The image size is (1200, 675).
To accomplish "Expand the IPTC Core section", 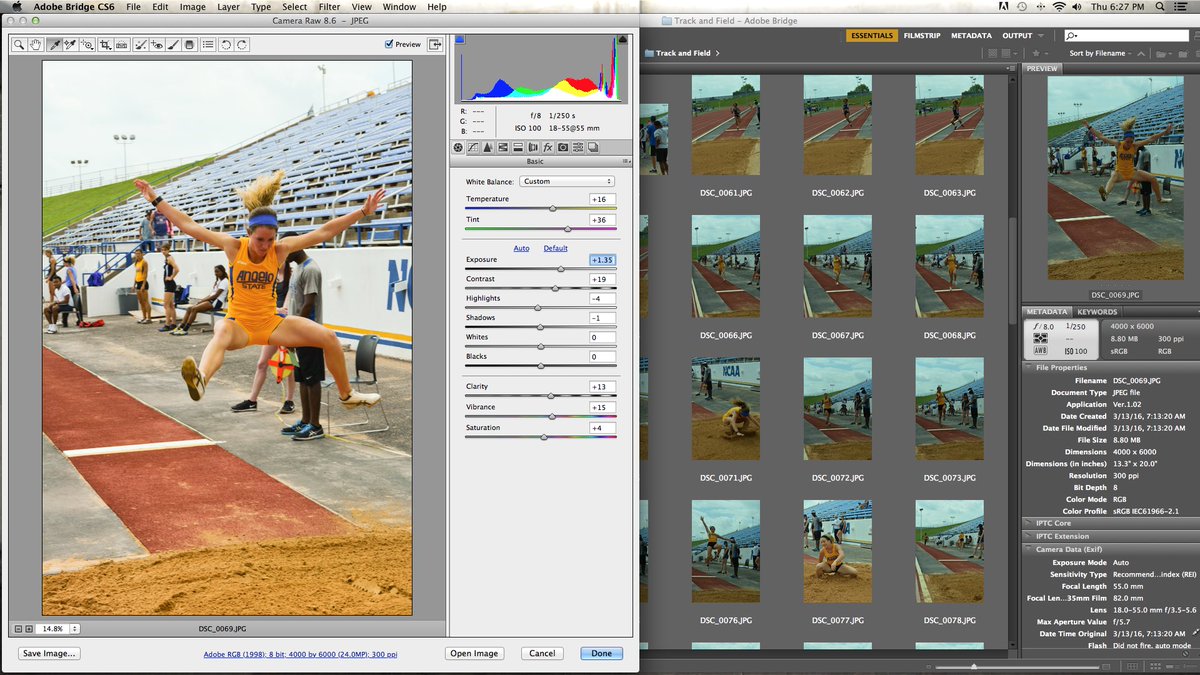I will (1110, 523).
